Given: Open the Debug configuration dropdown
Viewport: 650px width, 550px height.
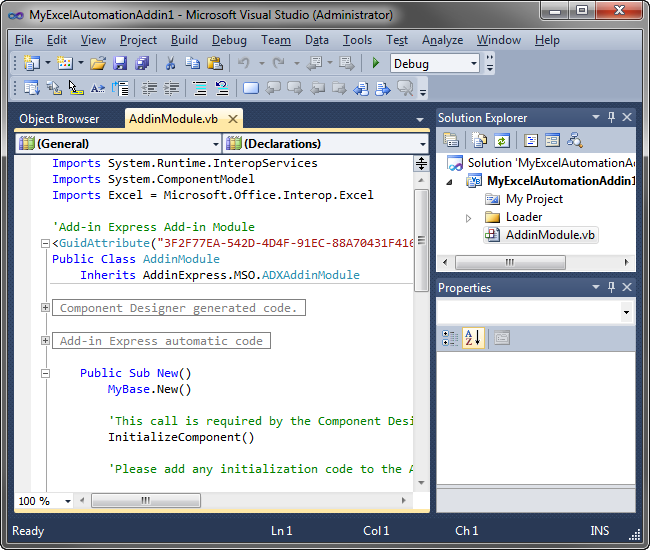Looking at the screenshot, I should [x=474, y=63].
